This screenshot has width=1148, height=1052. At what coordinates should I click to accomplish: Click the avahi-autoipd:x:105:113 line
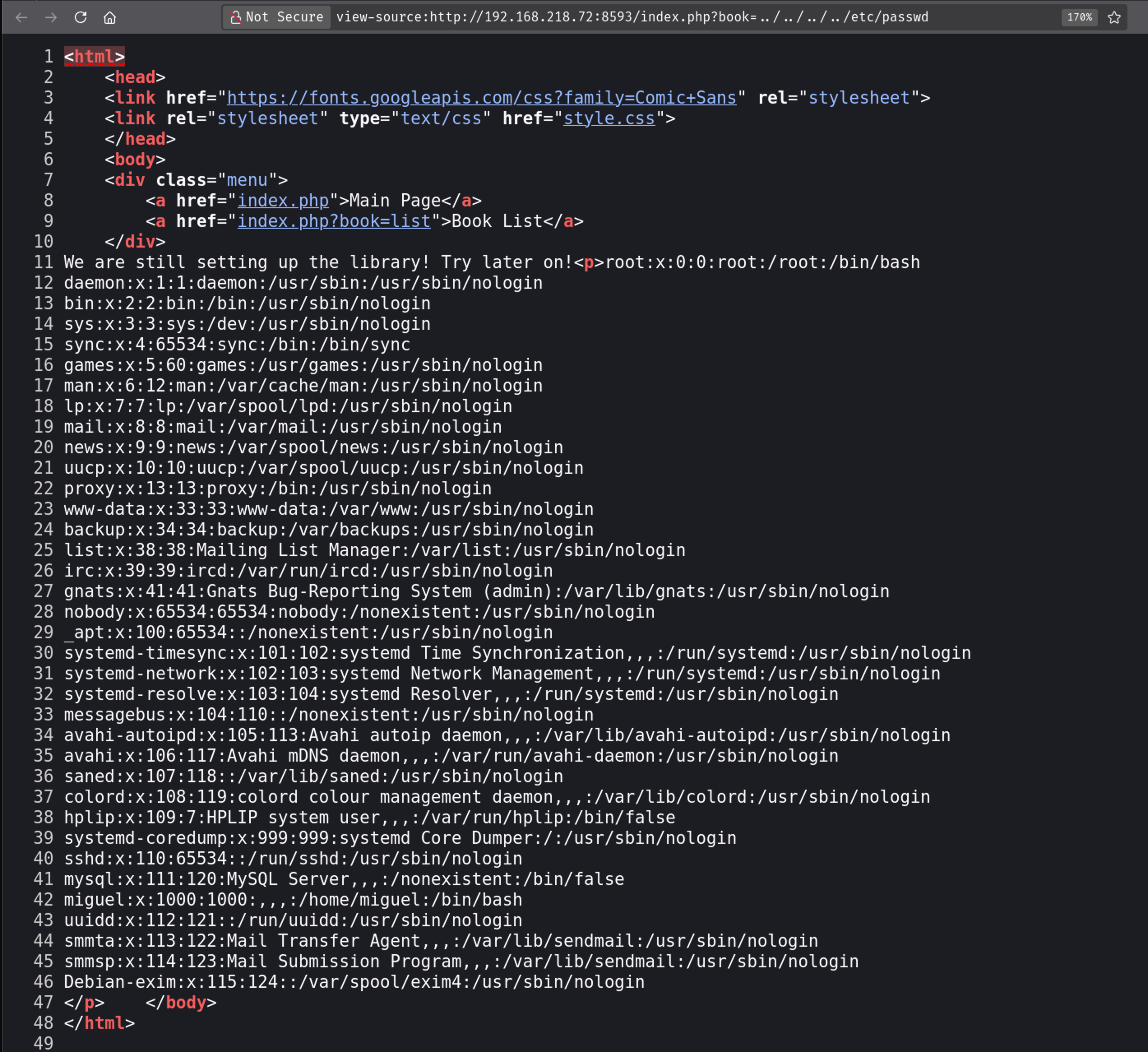pyautogui.click(x=507, y=735)
